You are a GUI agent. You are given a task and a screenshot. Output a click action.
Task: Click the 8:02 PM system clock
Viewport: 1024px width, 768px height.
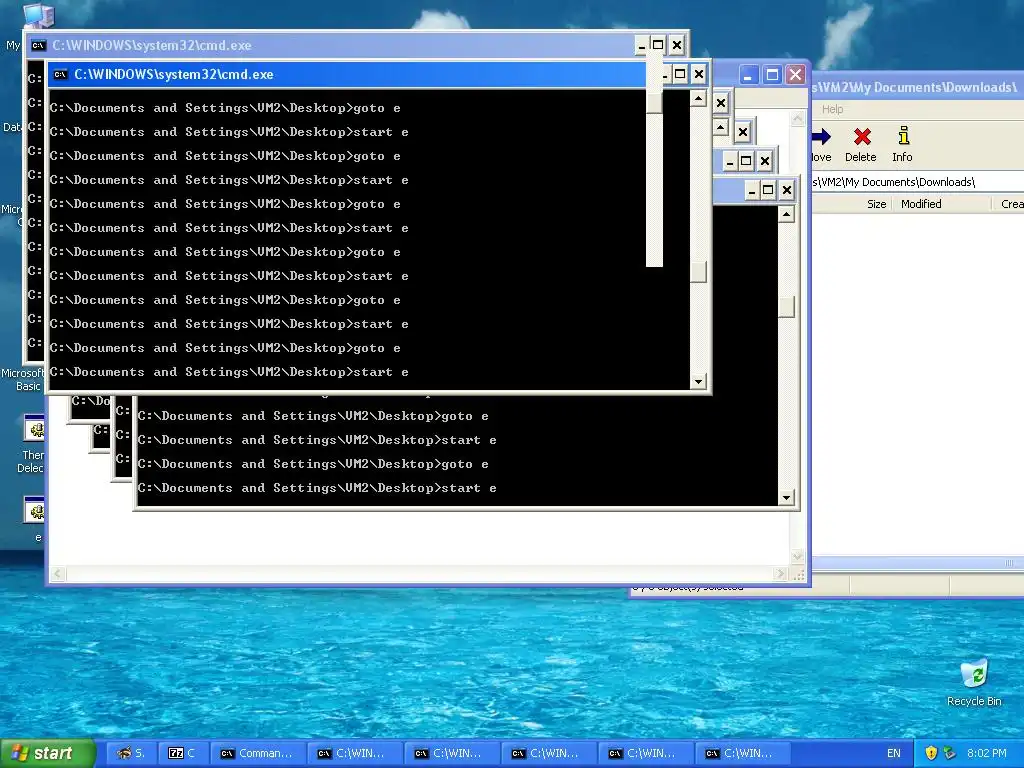(x=986, y=753)
